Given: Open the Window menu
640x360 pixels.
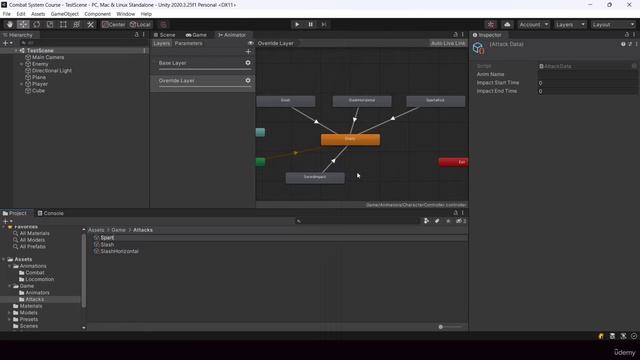Looking at the screenshot, I should (125, 14).
